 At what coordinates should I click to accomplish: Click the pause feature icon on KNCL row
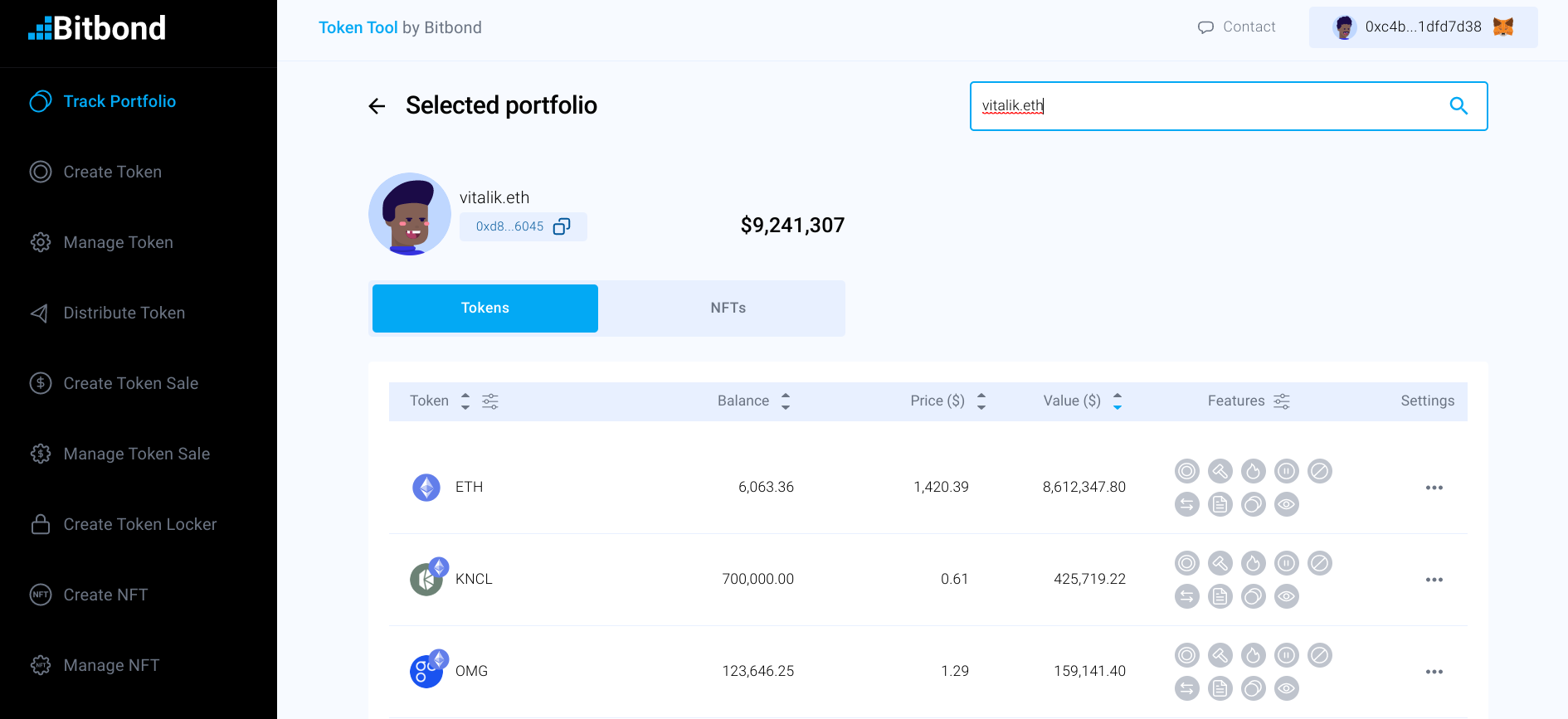1286,562
